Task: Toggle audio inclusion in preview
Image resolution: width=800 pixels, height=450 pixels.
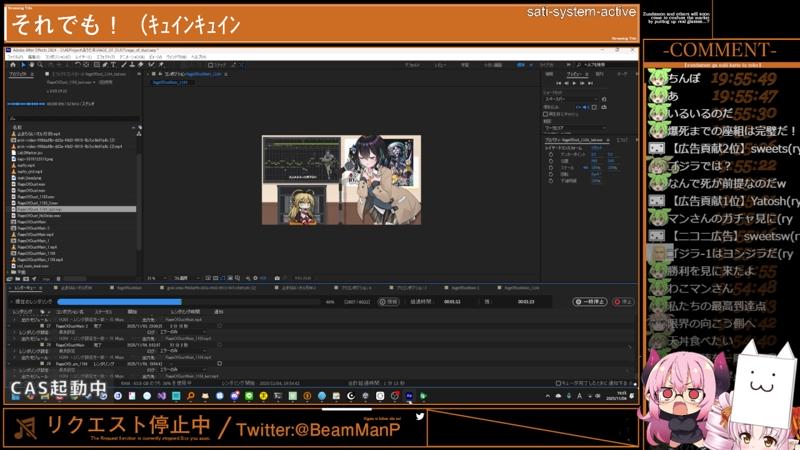Action: click(x=585, y=107)
